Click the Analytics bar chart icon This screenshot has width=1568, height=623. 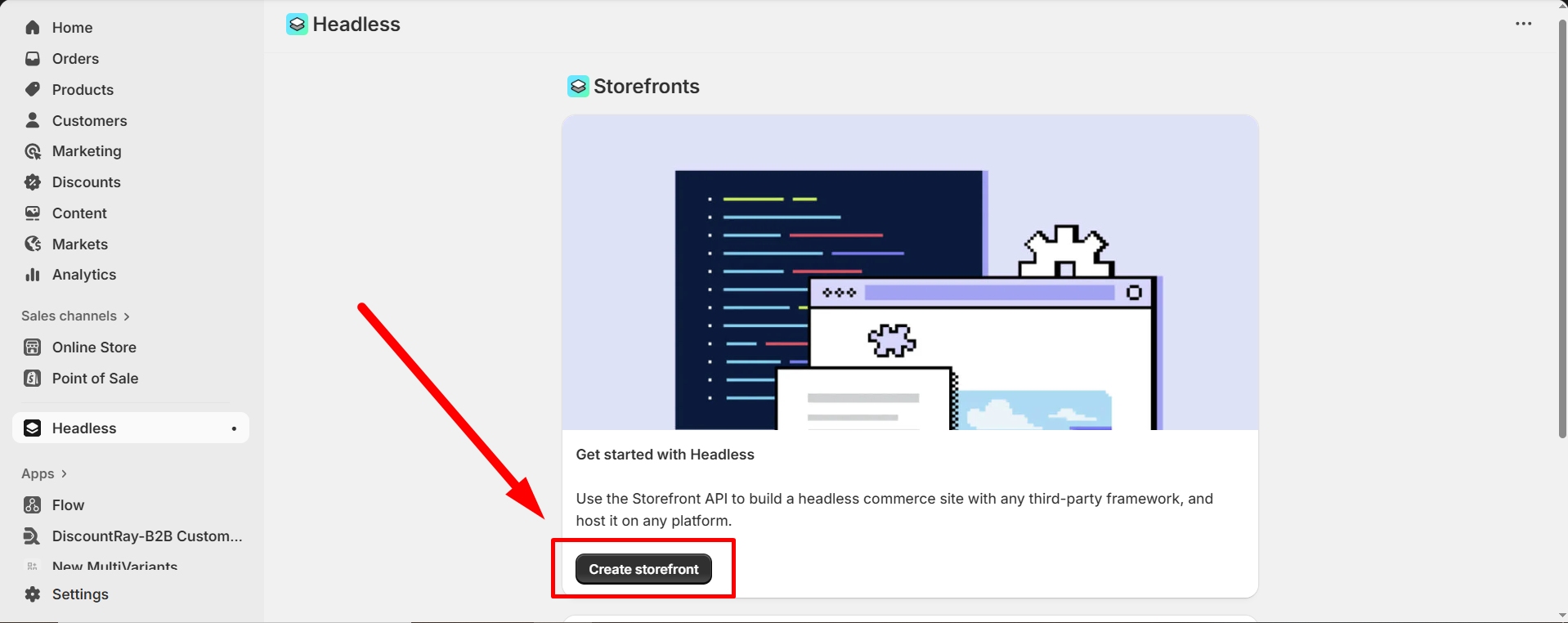[x=33, y=275]
